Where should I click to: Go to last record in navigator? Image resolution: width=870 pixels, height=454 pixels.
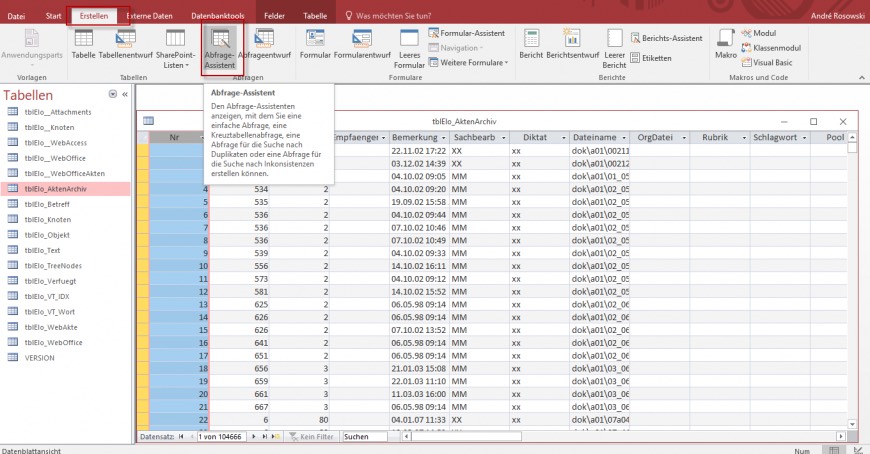click(265, 437)
